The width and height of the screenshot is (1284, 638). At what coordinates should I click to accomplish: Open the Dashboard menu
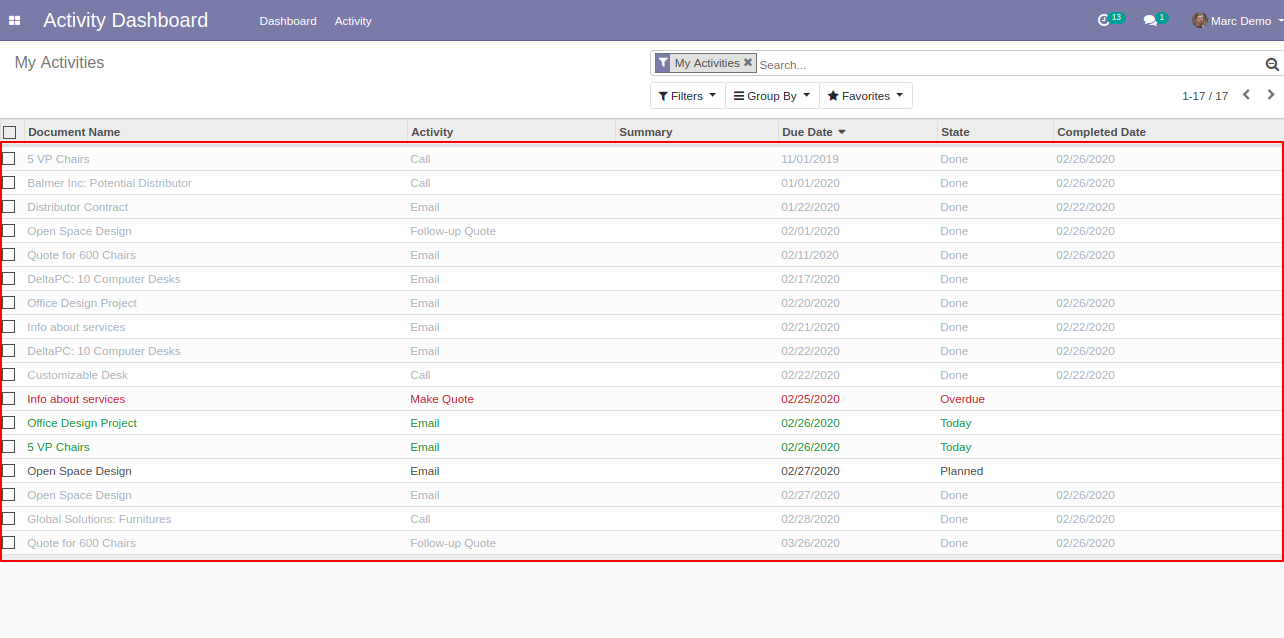coord(288,21)
